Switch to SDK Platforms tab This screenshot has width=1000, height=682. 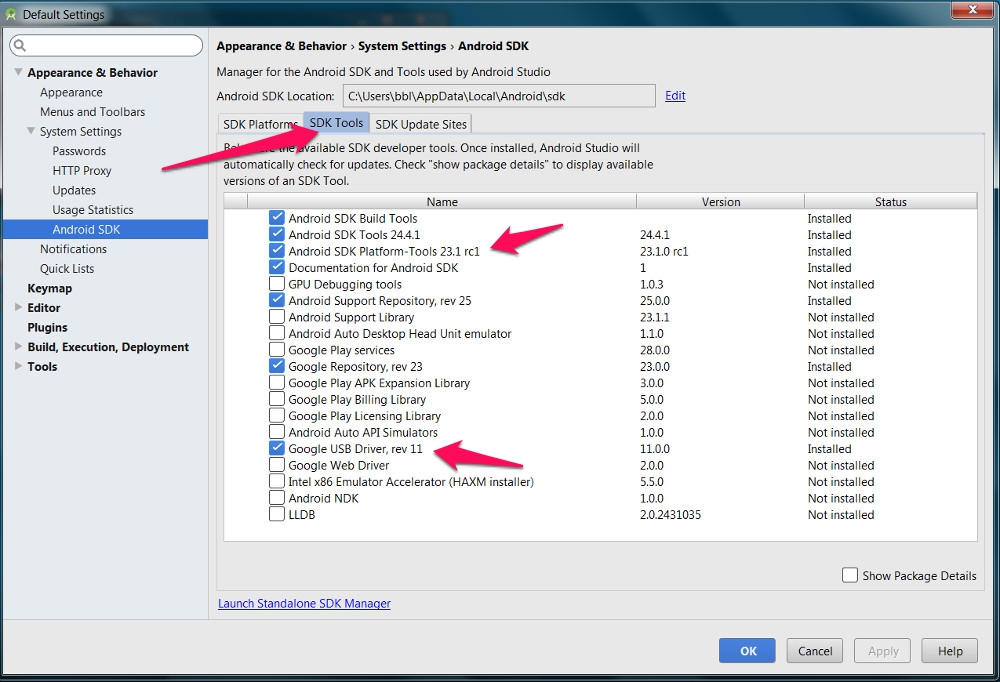click(260, 124)
